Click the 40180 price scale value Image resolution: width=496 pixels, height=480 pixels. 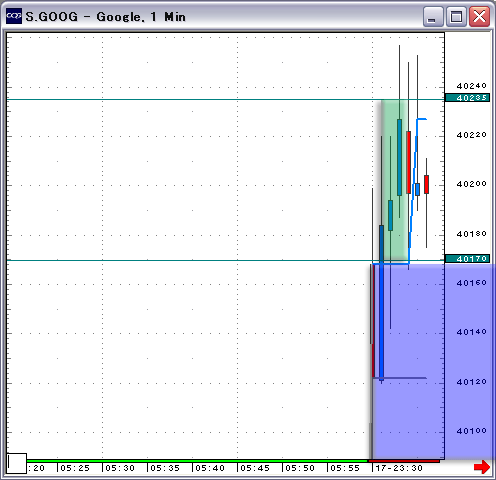pos(471,234)
